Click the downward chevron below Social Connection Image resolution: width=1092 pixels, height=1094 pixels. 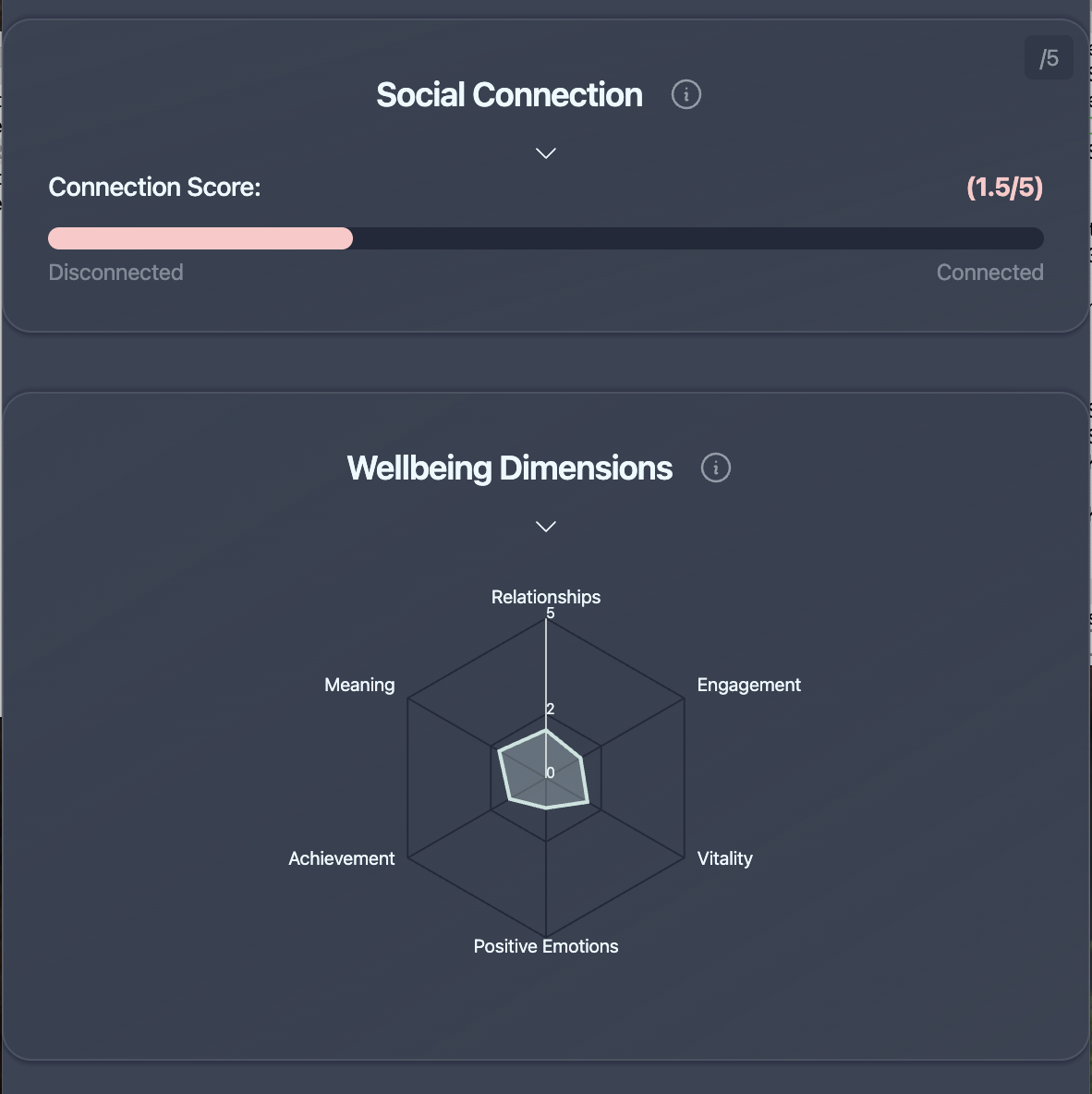tap(545, 152)
